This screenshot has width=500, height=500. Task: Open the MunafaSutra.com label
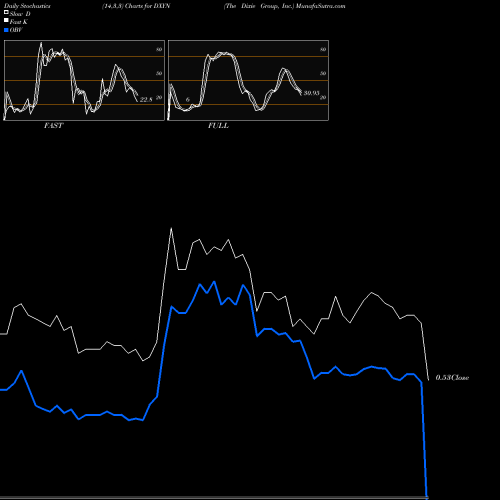tap(320, 6)
